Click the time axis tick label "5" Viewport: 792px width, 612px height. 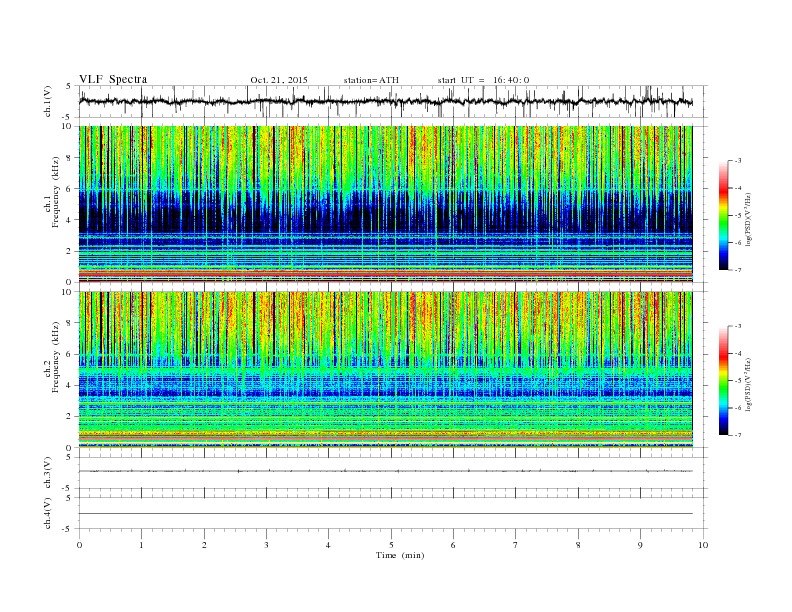pos(391,545)
